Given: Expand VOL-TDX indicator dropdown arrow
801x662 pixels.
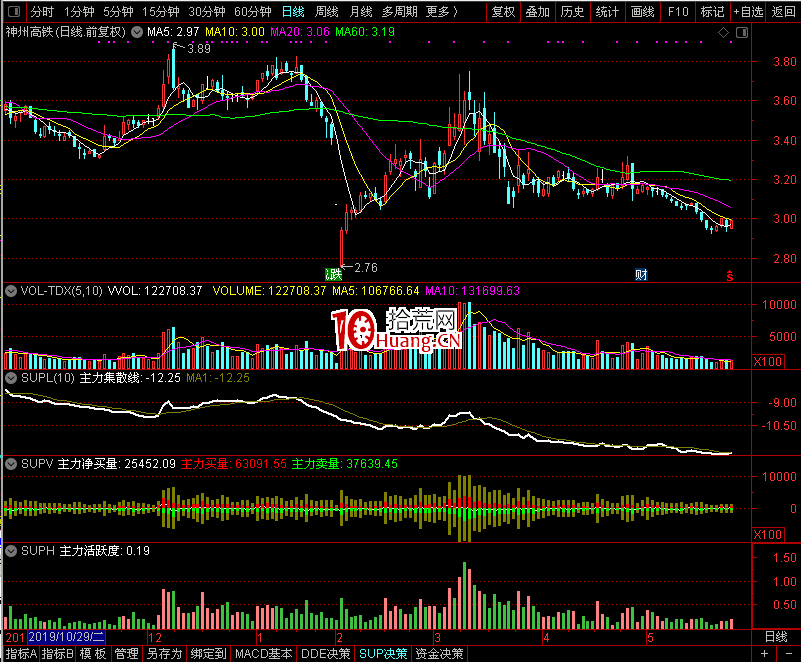Looking at the screenshot, I should coord(11,291).
